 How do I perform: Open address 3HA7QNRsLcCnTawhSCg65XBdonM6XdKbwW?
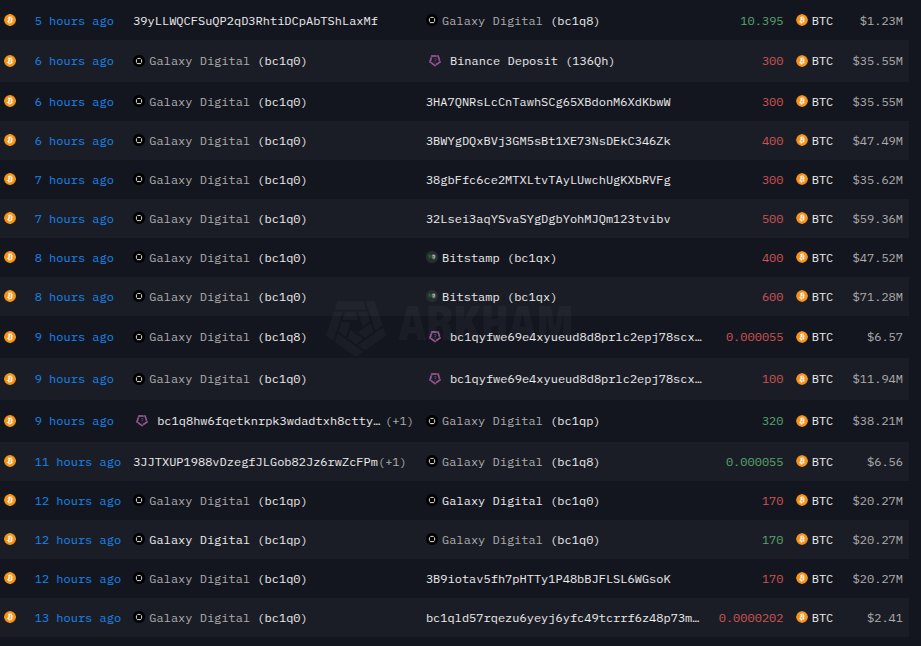(x=548, y=102)
